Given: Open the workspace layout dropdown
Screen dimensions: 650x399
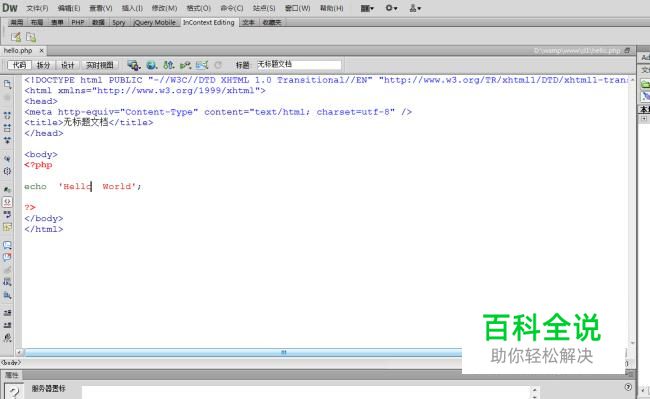Looking at the screenshot, I should [x=367, y=8].
